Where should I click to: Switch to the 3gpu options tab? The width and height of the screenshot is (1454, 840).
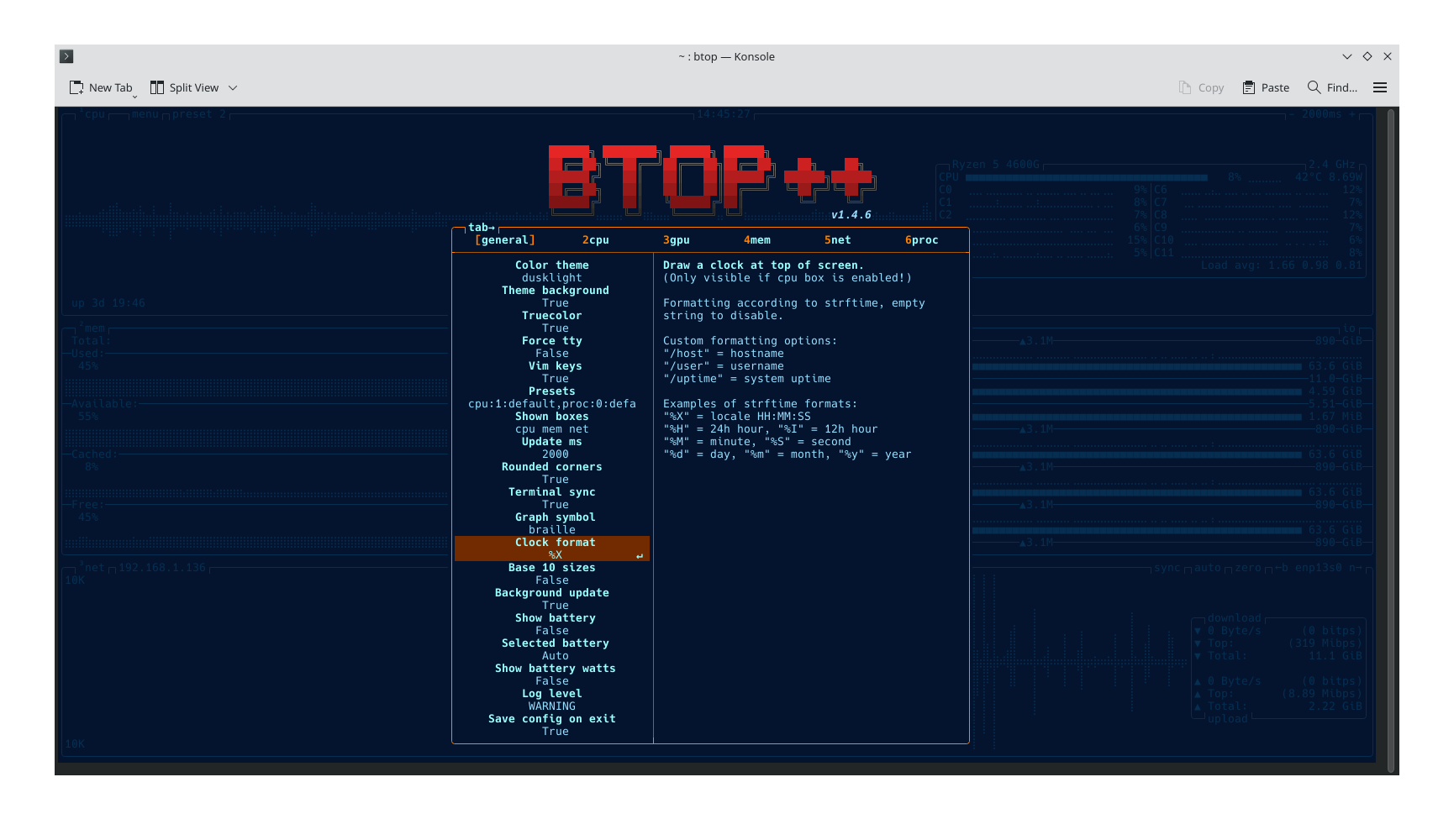point(677,240)
